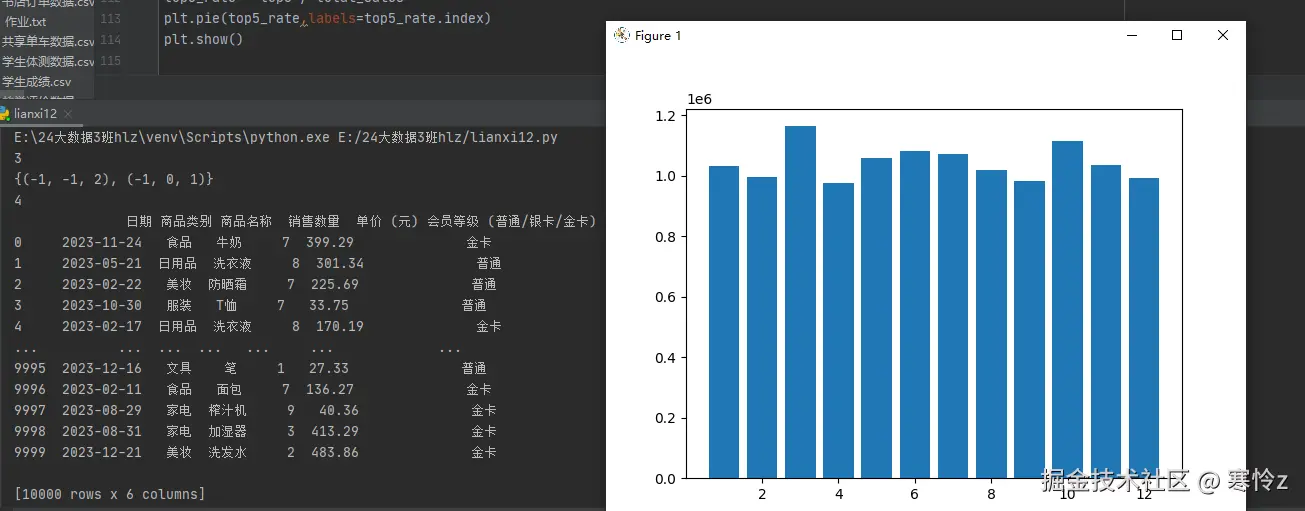1305x511 pixels.
Task: Click the 防晒霜 product cell
Action: [227, 284]
